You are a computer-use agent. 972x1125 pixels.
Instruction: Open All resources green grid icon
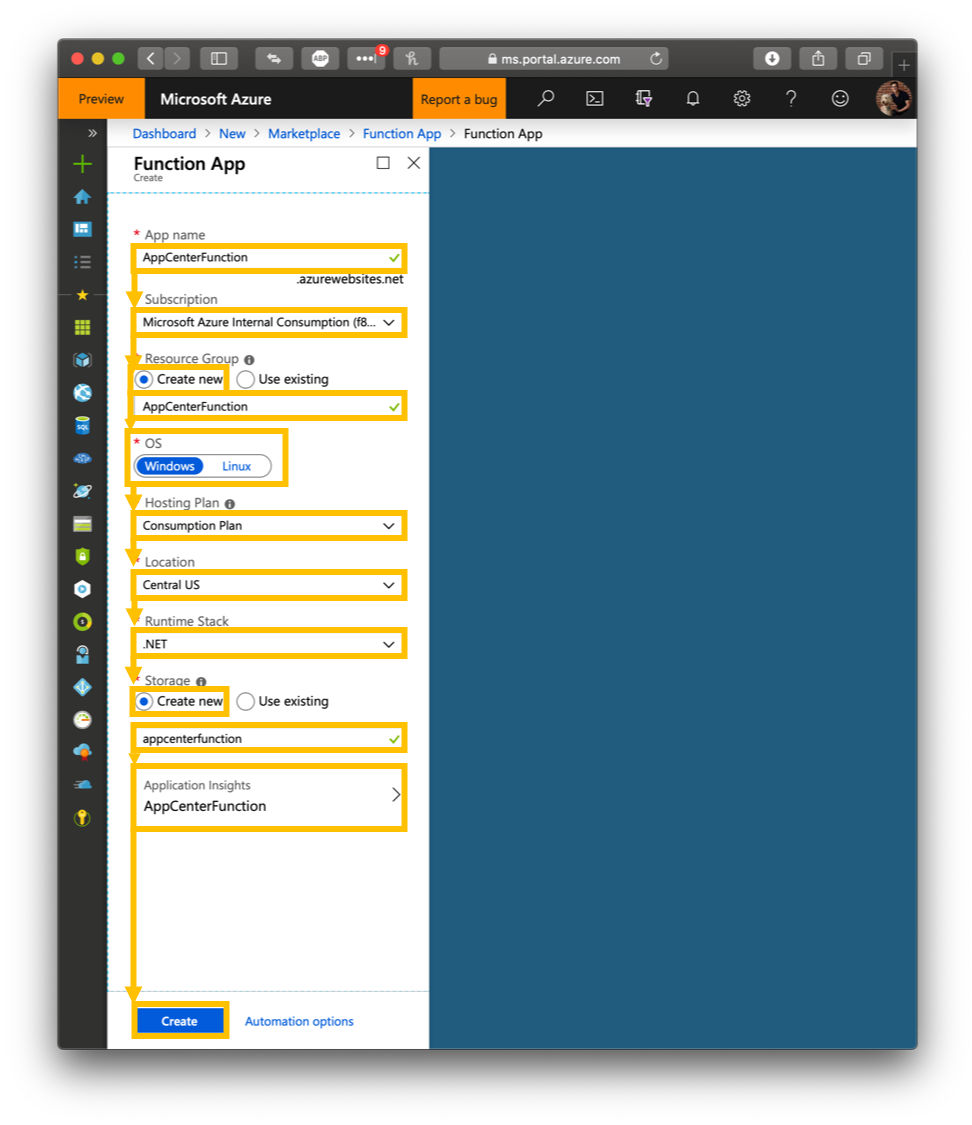pyautogui.click(x=82, y=327)
